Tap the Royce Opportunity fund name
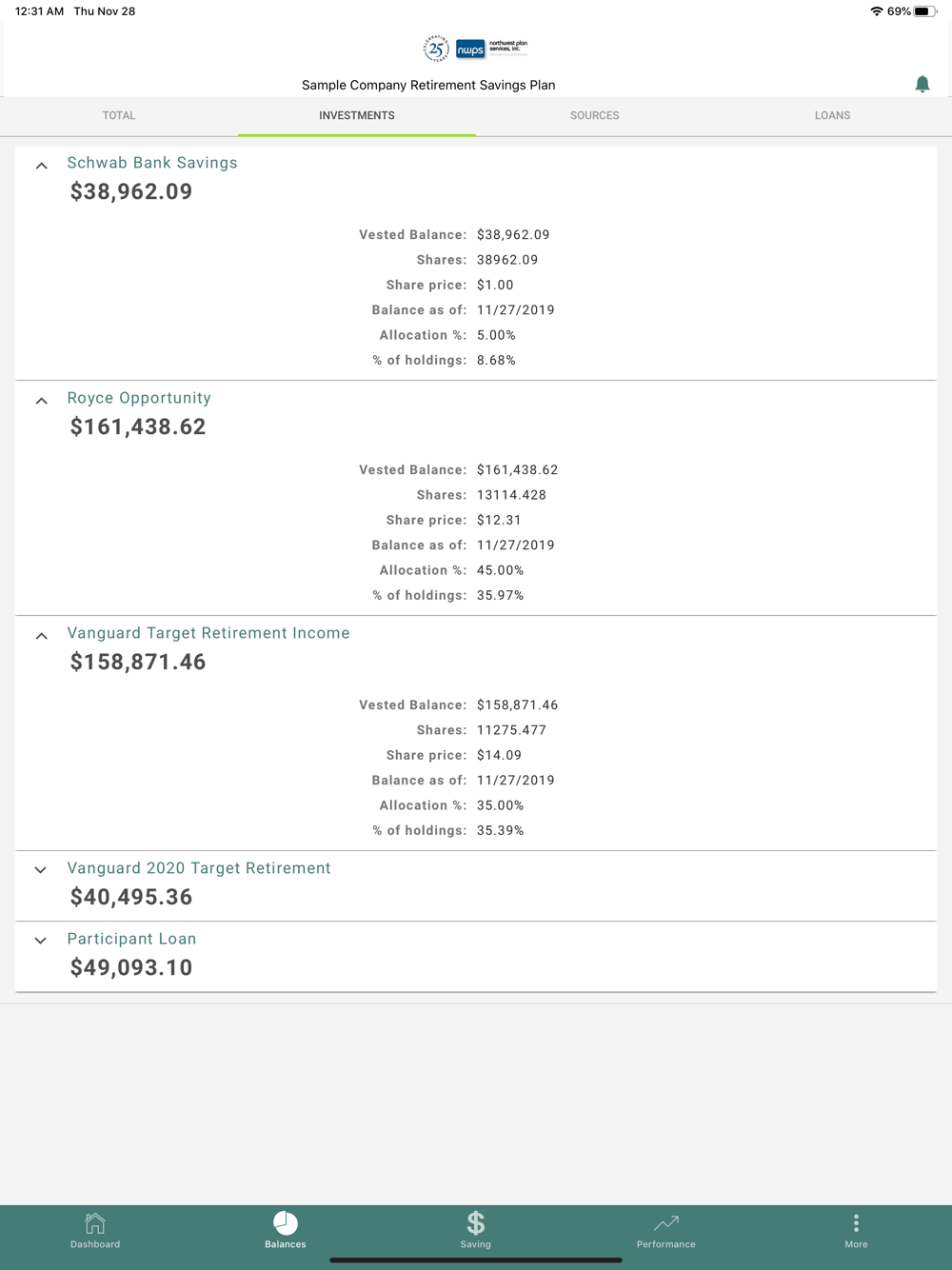This screenshot has height=1270, width=952. 139,398
